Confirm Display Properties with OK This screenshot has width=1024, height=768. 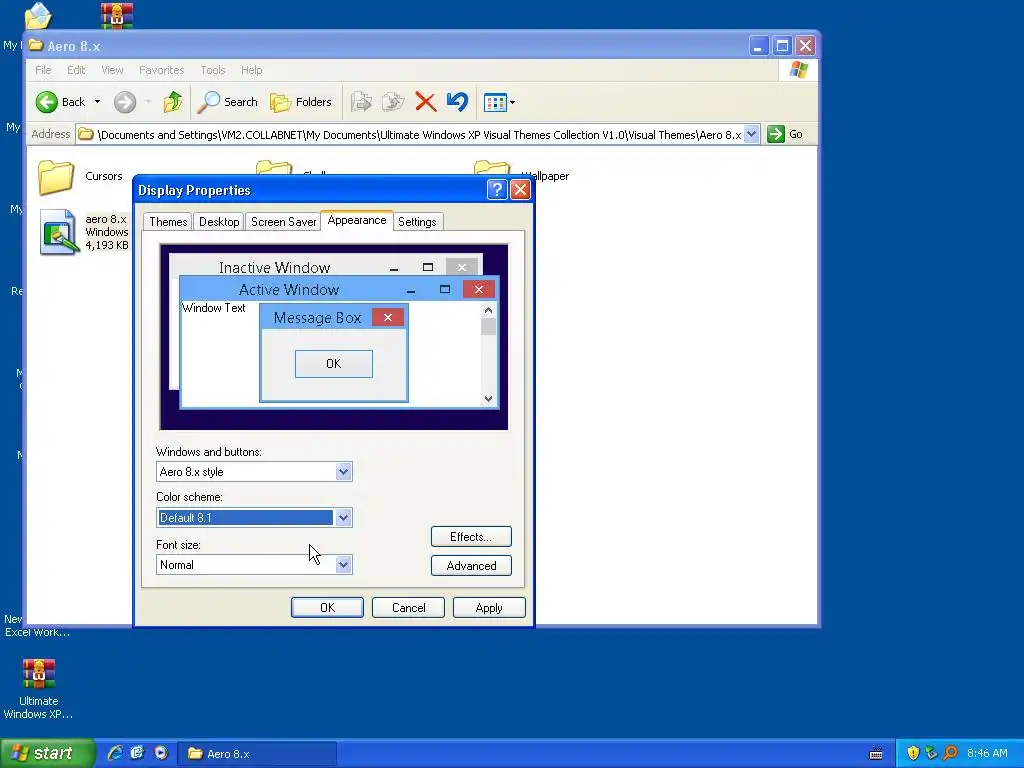[327, 607]
